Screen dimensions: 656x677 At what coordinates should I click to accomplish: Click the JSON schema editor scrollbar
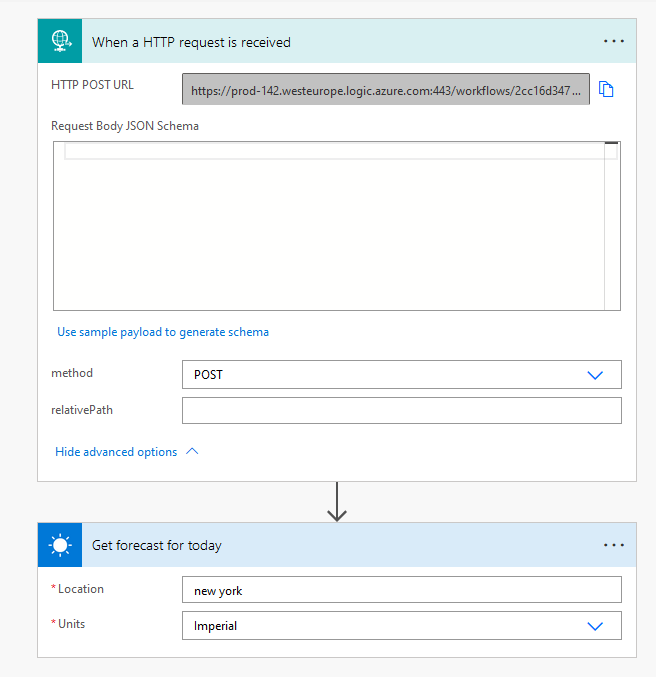pos(612,226)
